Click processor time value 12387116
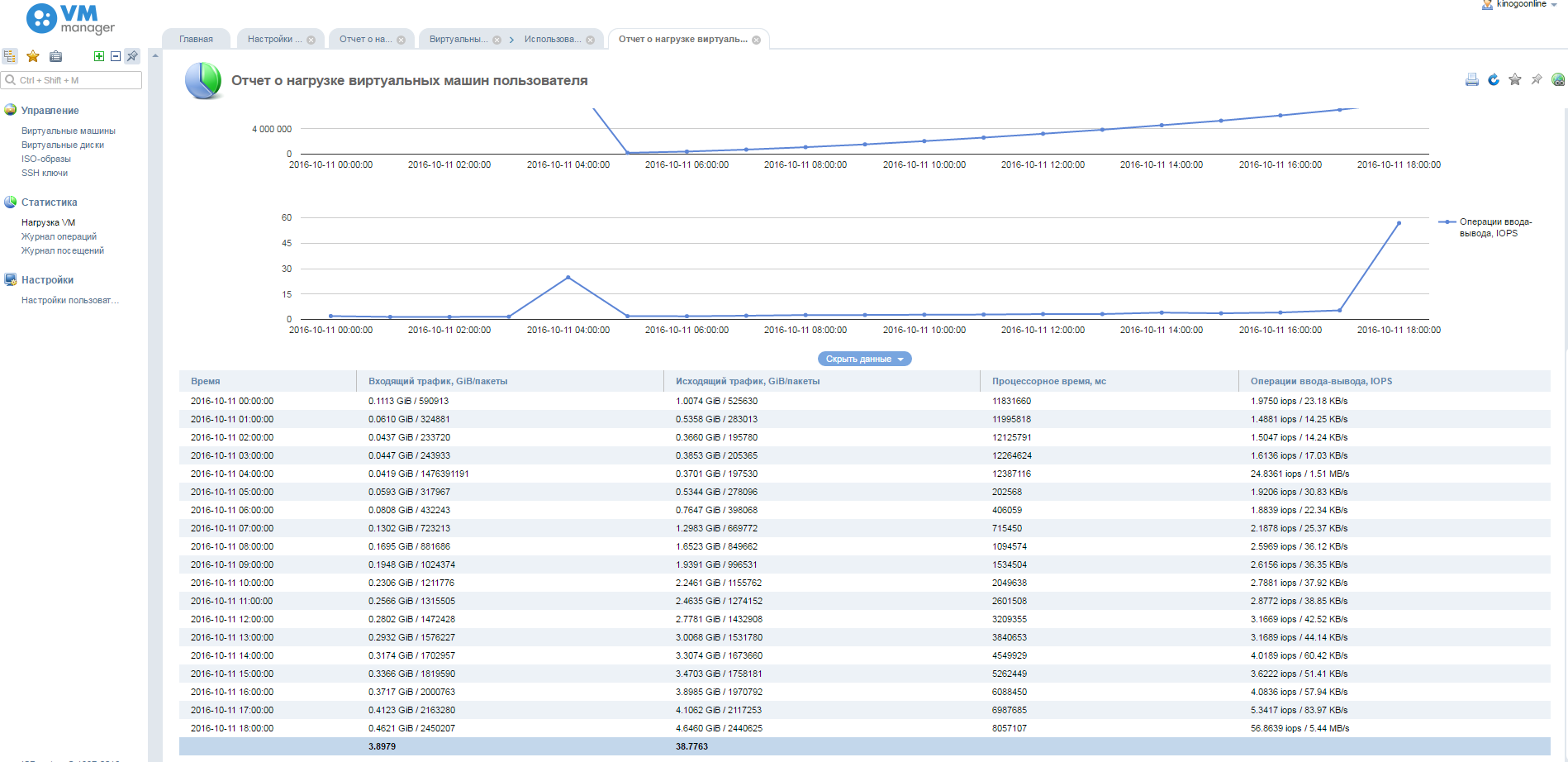 [x=1011, y=474]
